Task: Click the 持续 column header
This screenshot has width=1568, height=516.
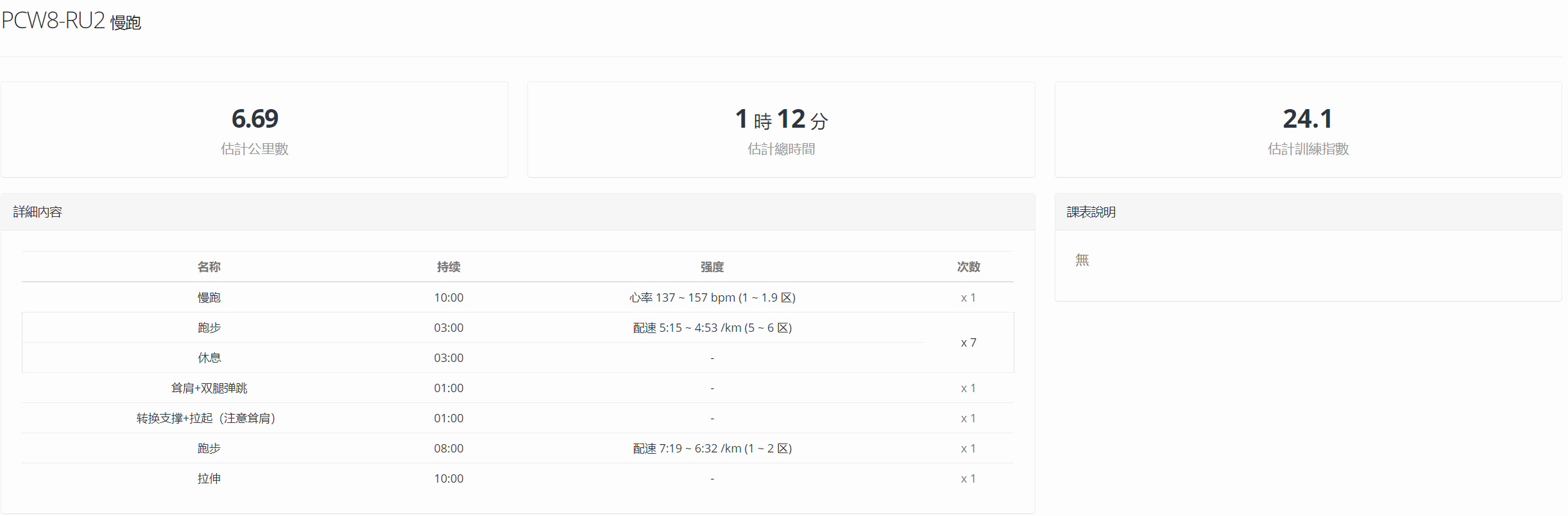Action: coord(448,266)
